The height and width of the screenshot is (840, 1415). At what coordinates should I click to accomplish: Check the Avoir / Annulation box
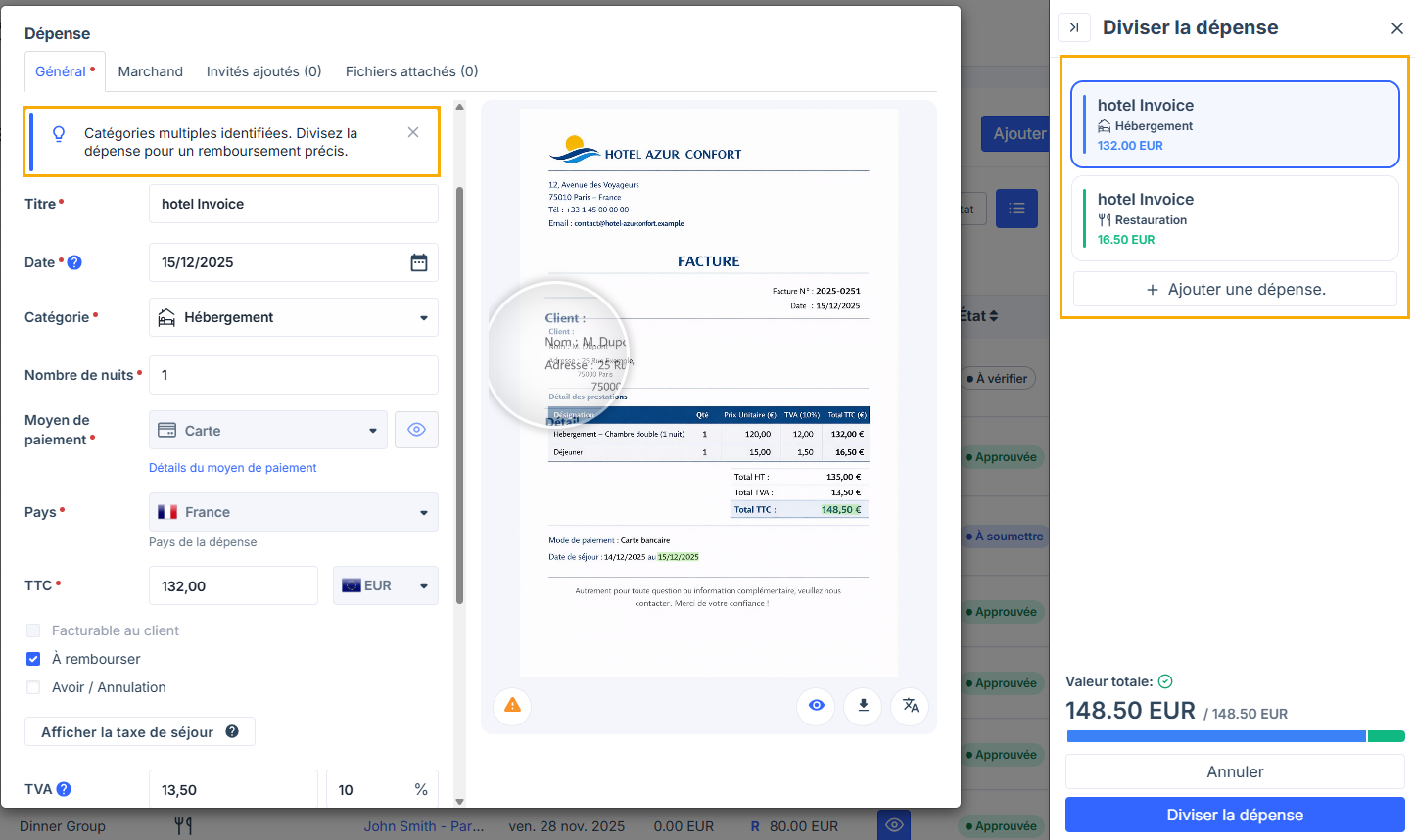point(33,687)
